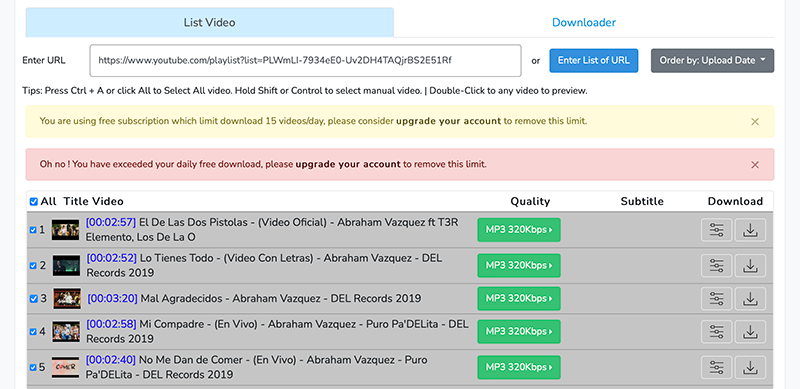Uncheck video 1 El De Las Dos Pistolas
Image resolution: width=800 pixels, height=389 pixels.
click(x=33, y=230)
